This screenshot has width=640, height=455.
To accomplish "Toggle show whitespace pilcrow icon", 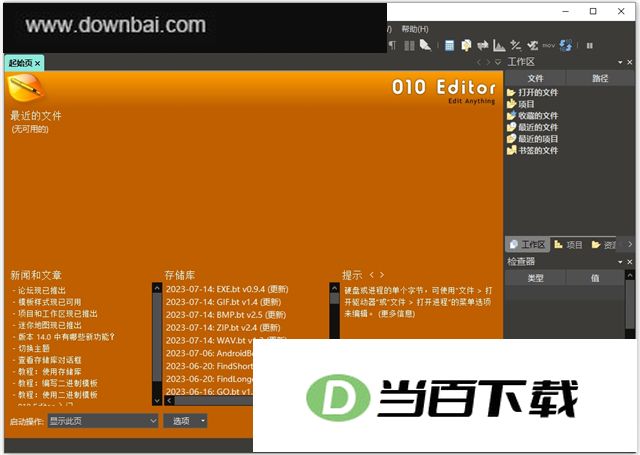I will pos(392,45).
